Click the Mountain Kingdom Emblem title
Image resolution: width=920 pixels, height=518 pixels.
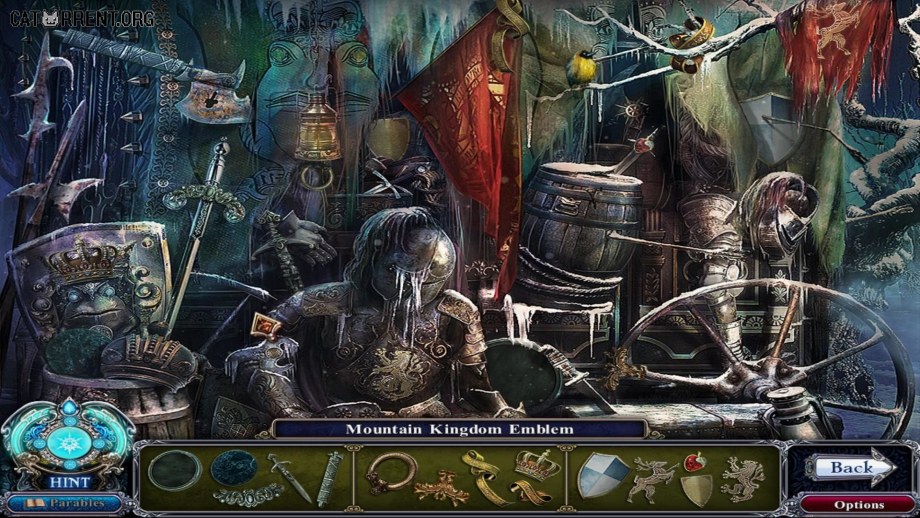coord(459,429)
